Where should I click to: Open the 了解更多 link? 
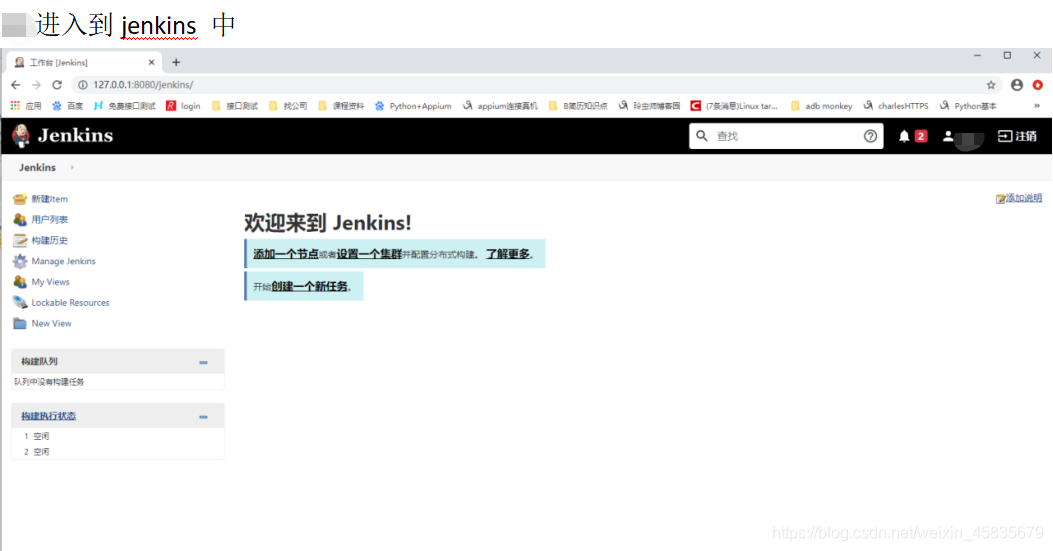[x=508, y=254]
